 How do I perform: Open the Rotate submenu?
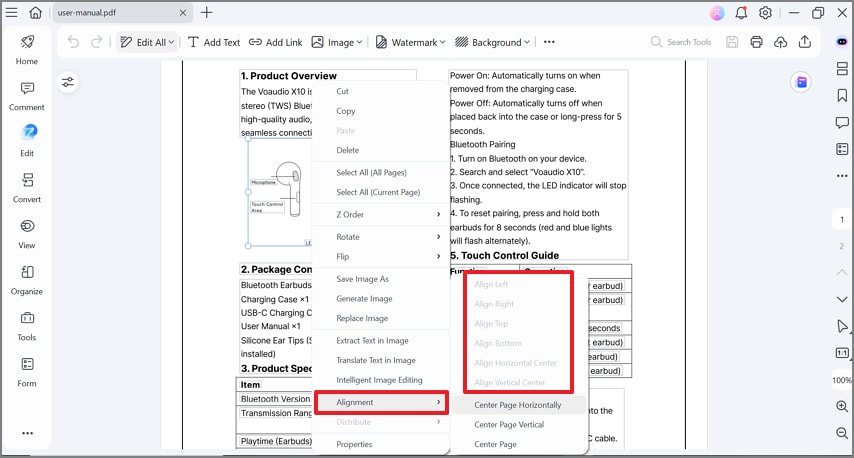click(x=381, y=237)
